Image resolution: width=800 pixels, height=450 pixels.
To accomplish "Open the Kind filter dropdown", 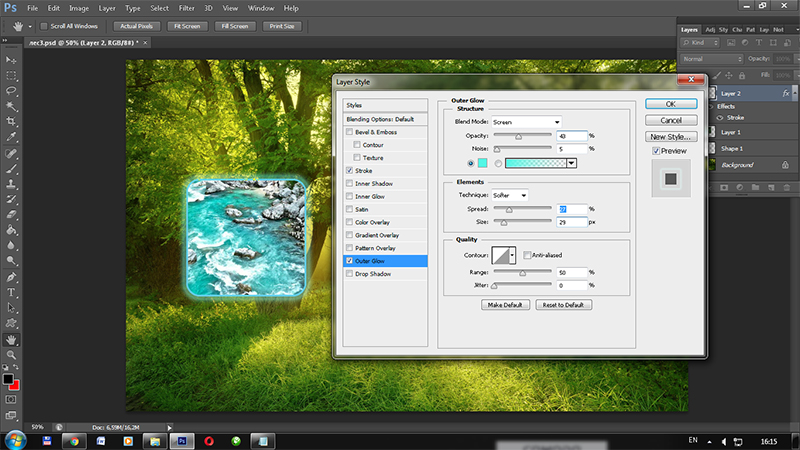I will [701, 43].
